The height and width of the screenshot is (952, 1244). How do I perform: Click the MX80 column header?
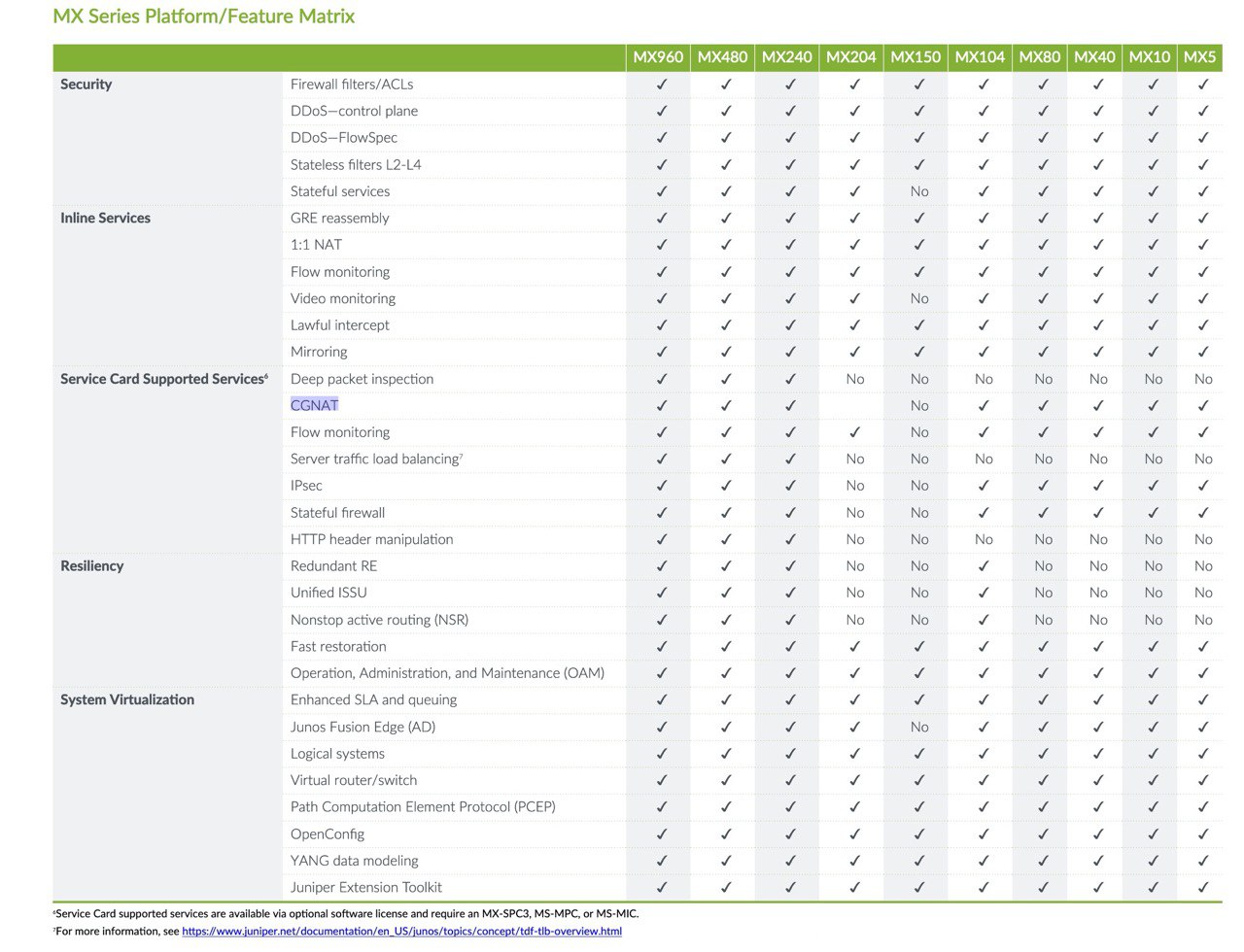coord(1040,57)
